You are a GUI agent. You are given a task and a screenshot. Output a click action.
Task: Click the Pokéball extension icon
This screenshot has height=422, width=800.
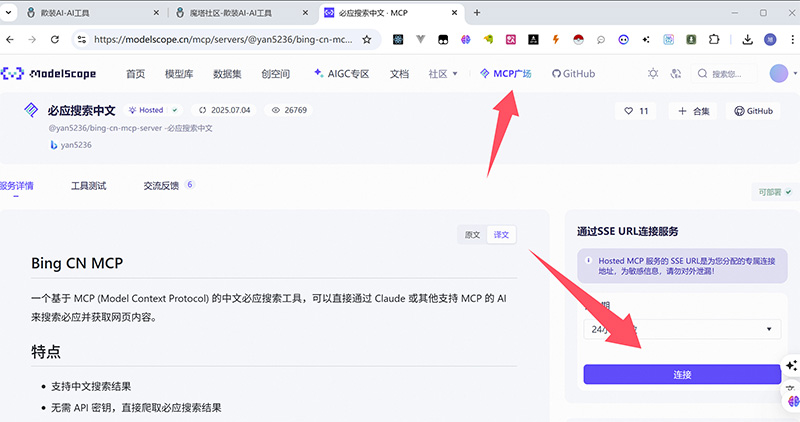tap(578, 39)
